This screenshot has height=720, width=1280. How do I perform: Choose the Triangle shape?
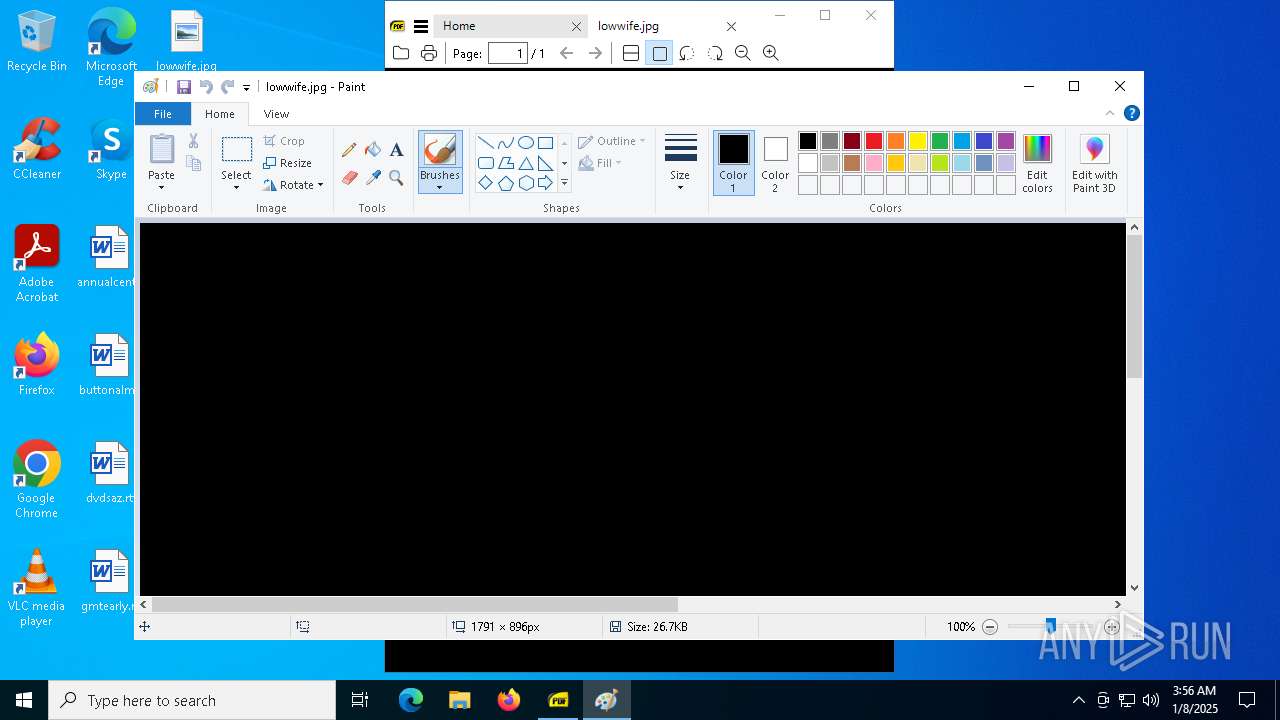525,163
